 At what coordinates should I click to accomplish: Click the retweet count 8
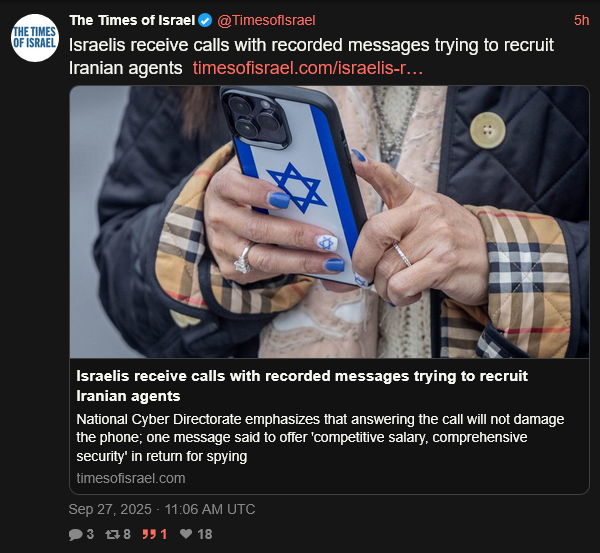pos(127,534)
